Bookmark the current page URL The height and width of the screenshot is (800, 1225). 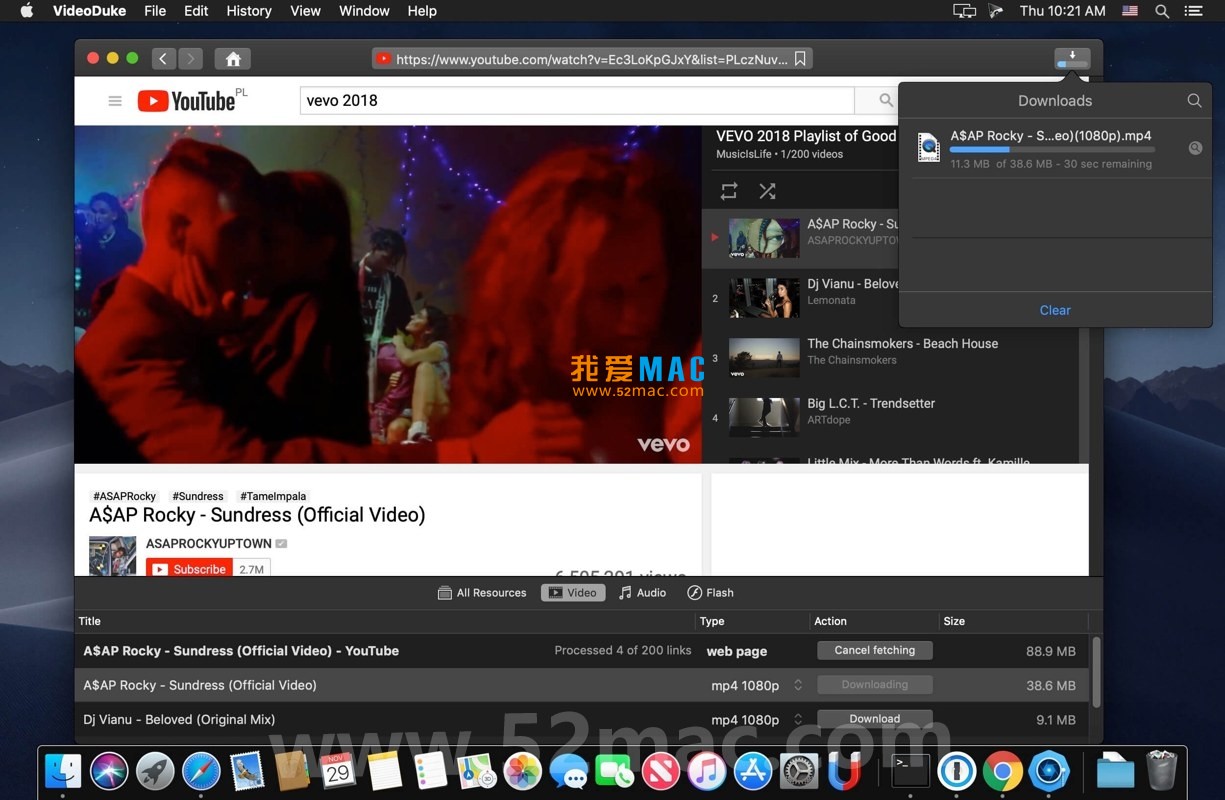pos(800,59)
